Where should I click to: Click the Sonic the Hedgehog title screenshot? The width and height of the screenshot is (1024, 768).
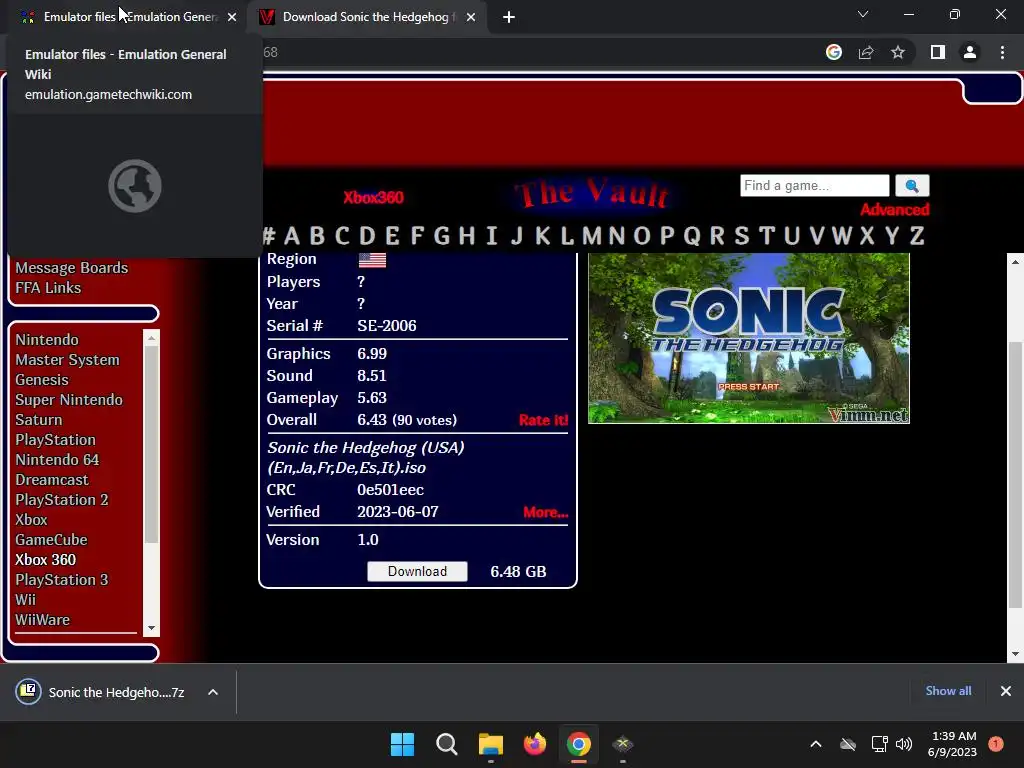tap(748, 338)
